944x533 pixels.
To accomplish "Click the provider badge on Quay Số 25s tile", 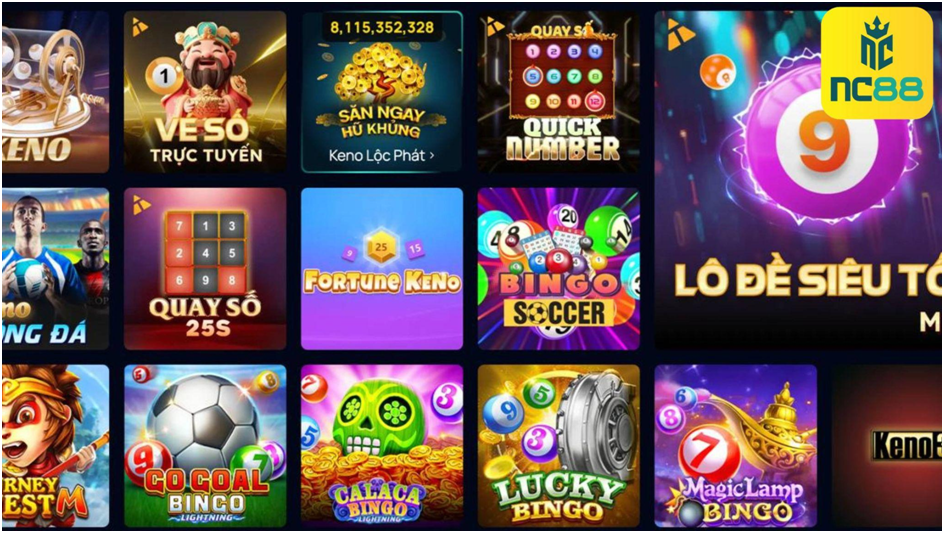I will 141,204.
